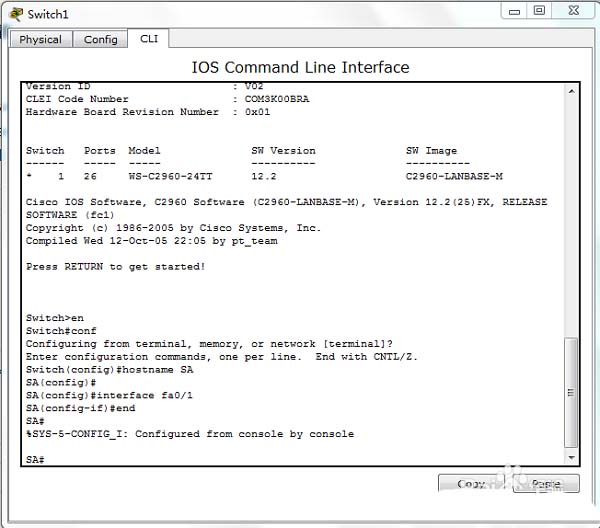Click the '%SYS-5-CONFIG_I' console message
600x528 pixels.
190,434
